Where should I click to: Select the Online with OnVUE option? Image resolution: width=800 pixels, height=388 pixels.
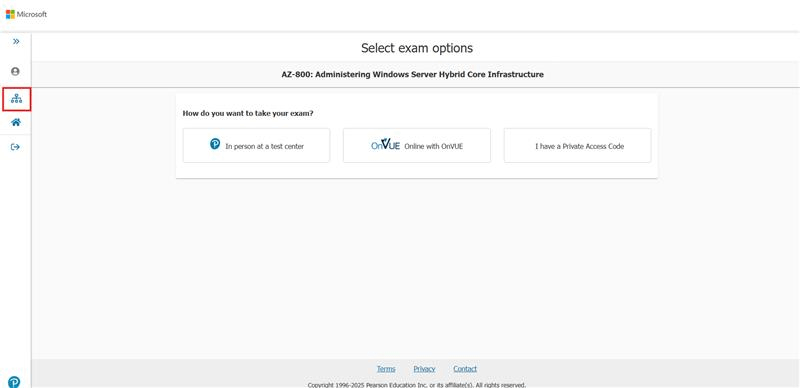point(417,146)
